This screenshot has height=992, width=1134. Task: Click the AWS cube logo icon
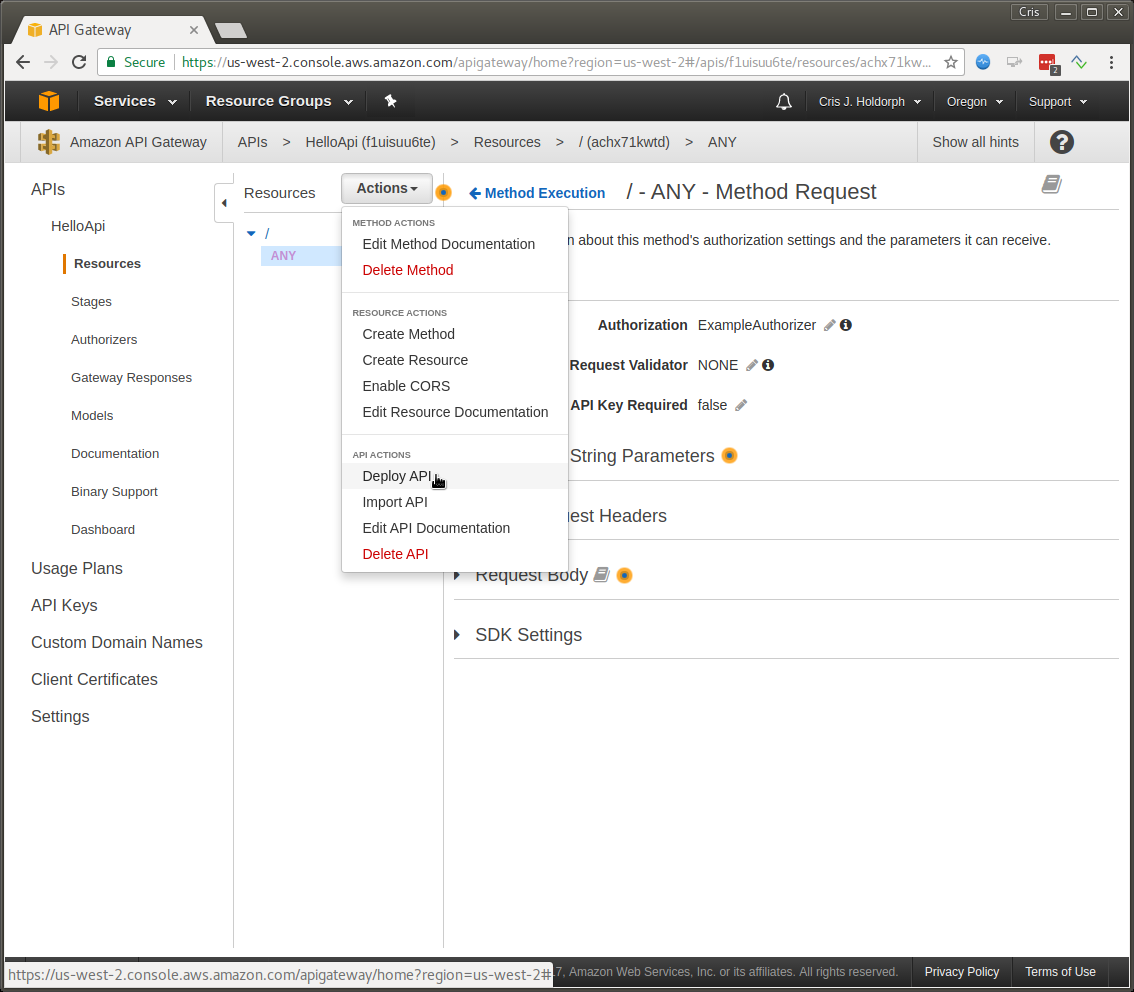coord(48,101)
